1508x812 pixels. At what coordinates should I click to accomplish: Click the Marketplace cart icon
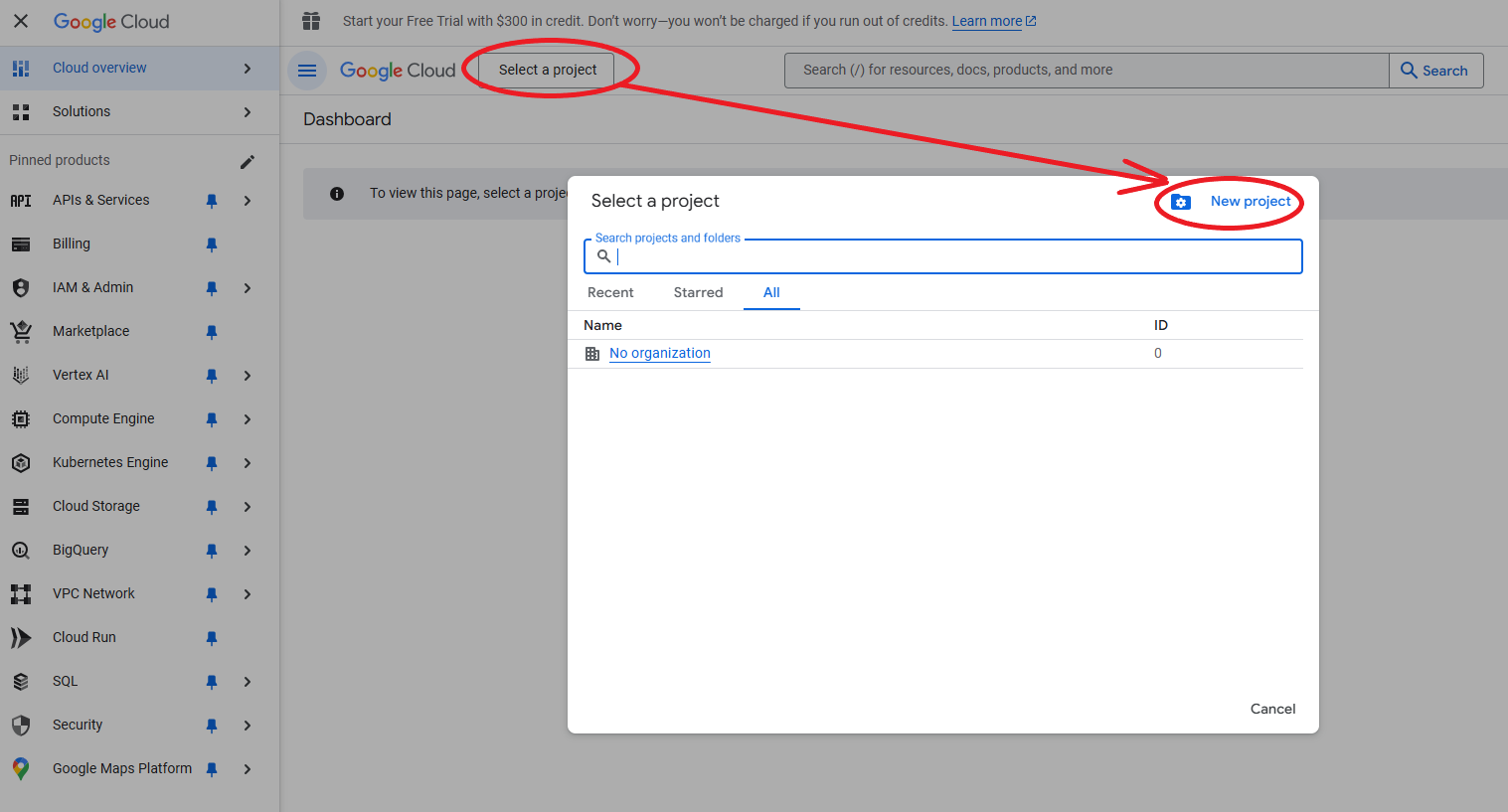pos(21,332)
